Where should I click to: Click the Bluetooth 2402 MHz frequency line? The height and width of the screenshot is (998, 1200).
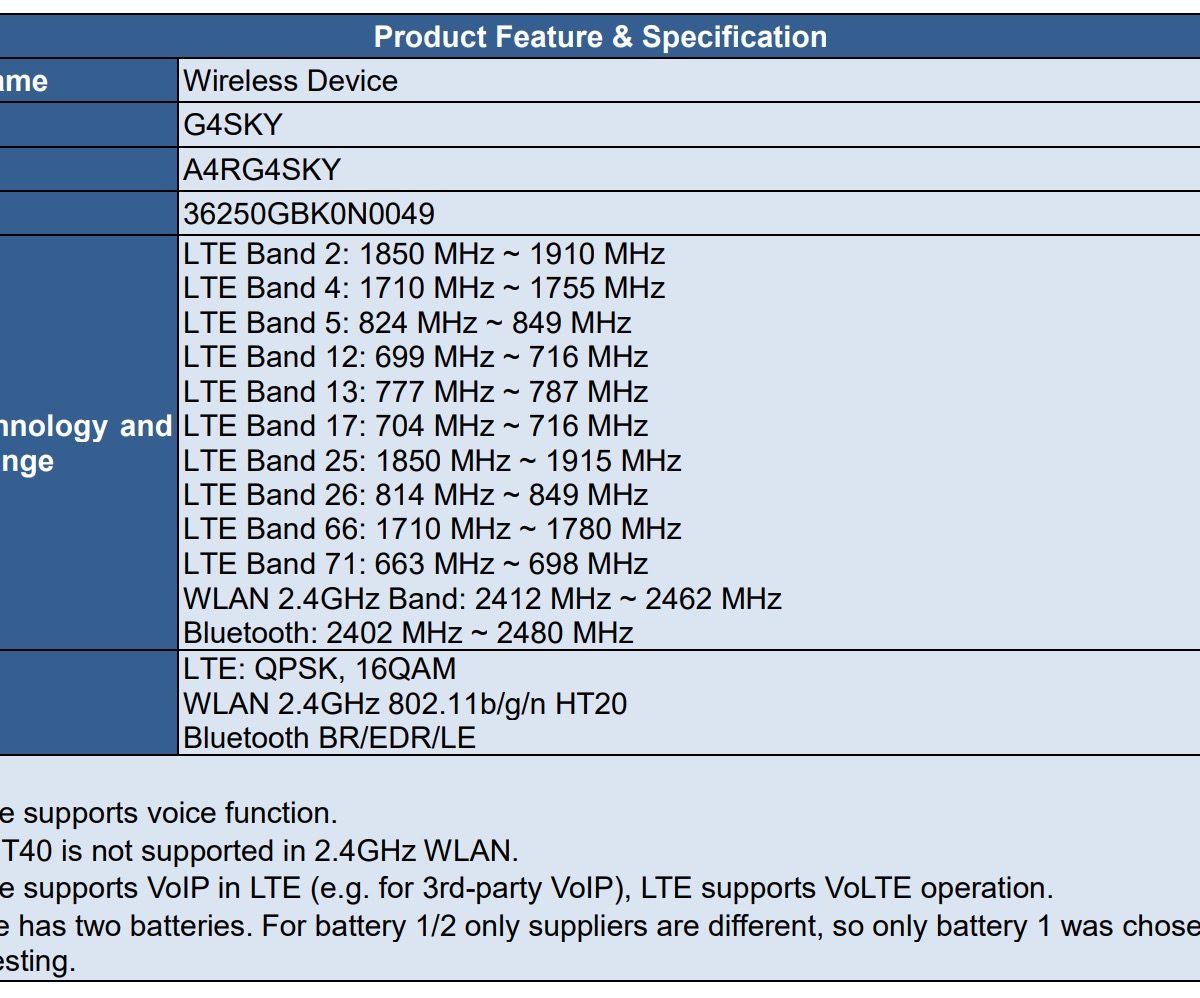click(x=408, y=633)
